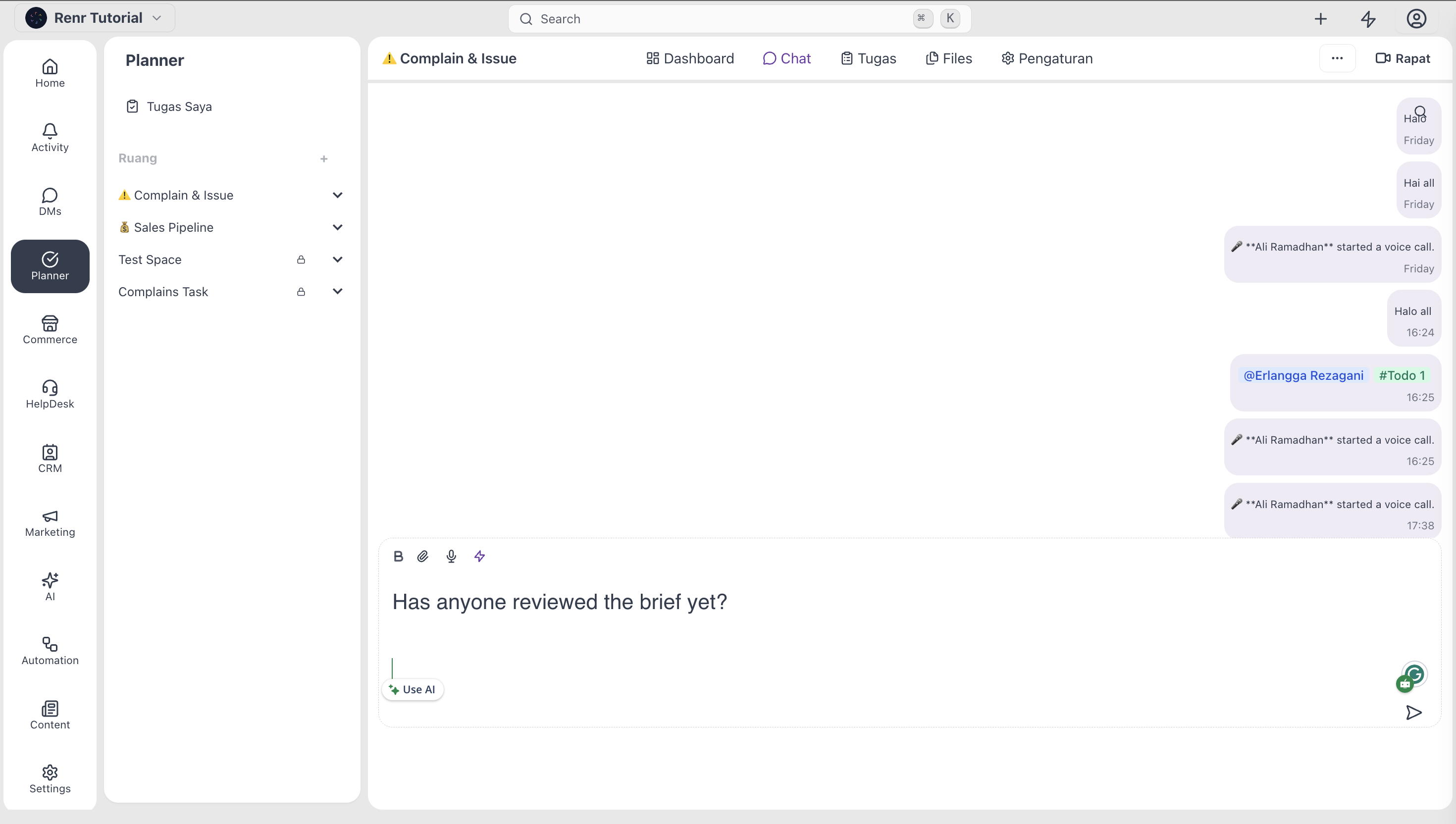Open the Complains Task space

[x=163, y=292]
